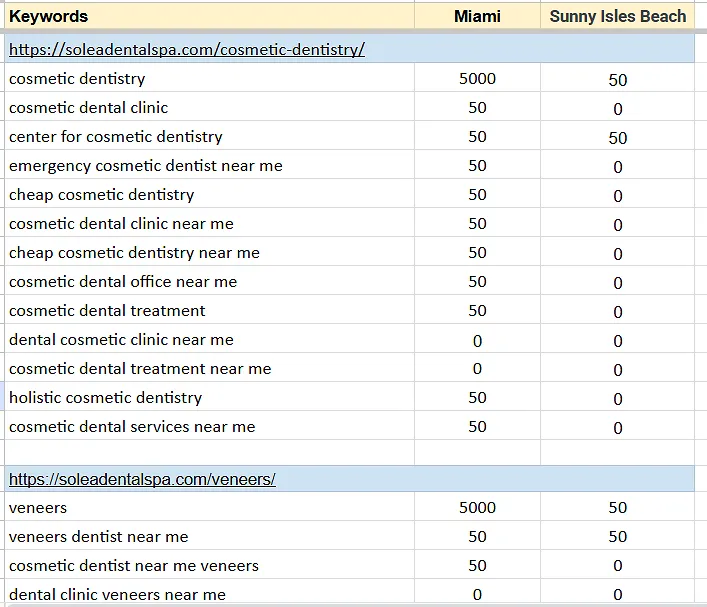Select the 'veneers' keyword cell
The height and width of the screenshot is (607, 707).
tap(209, 507)
